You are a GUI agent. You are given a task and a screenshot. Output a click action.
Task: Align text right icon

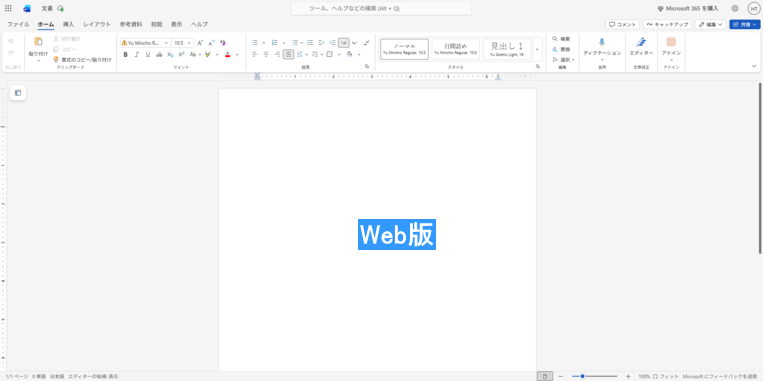point(277,54)
